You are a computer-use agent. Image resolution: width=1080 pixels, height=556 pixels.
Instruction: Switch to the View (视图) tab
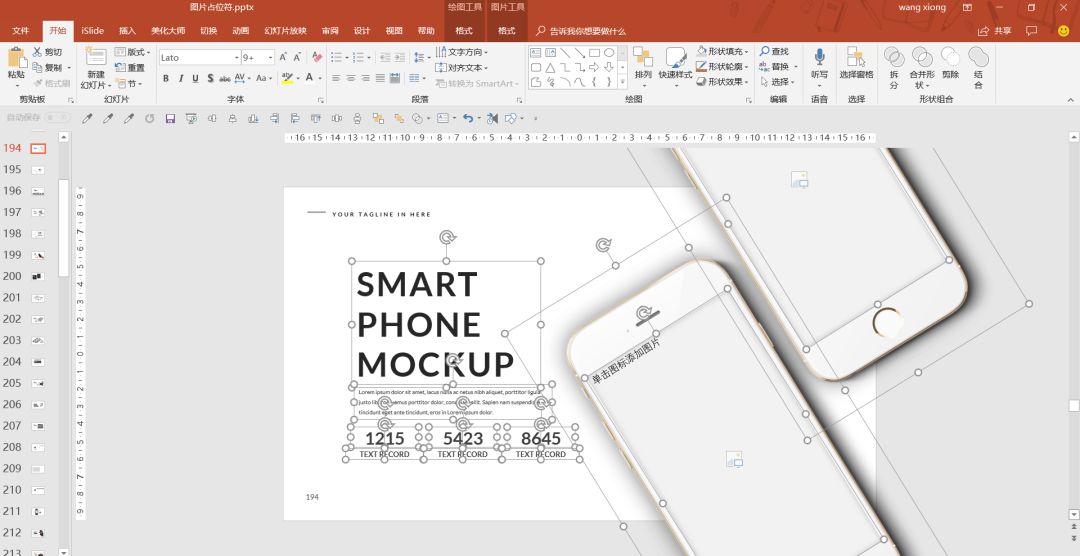point(394,31)
